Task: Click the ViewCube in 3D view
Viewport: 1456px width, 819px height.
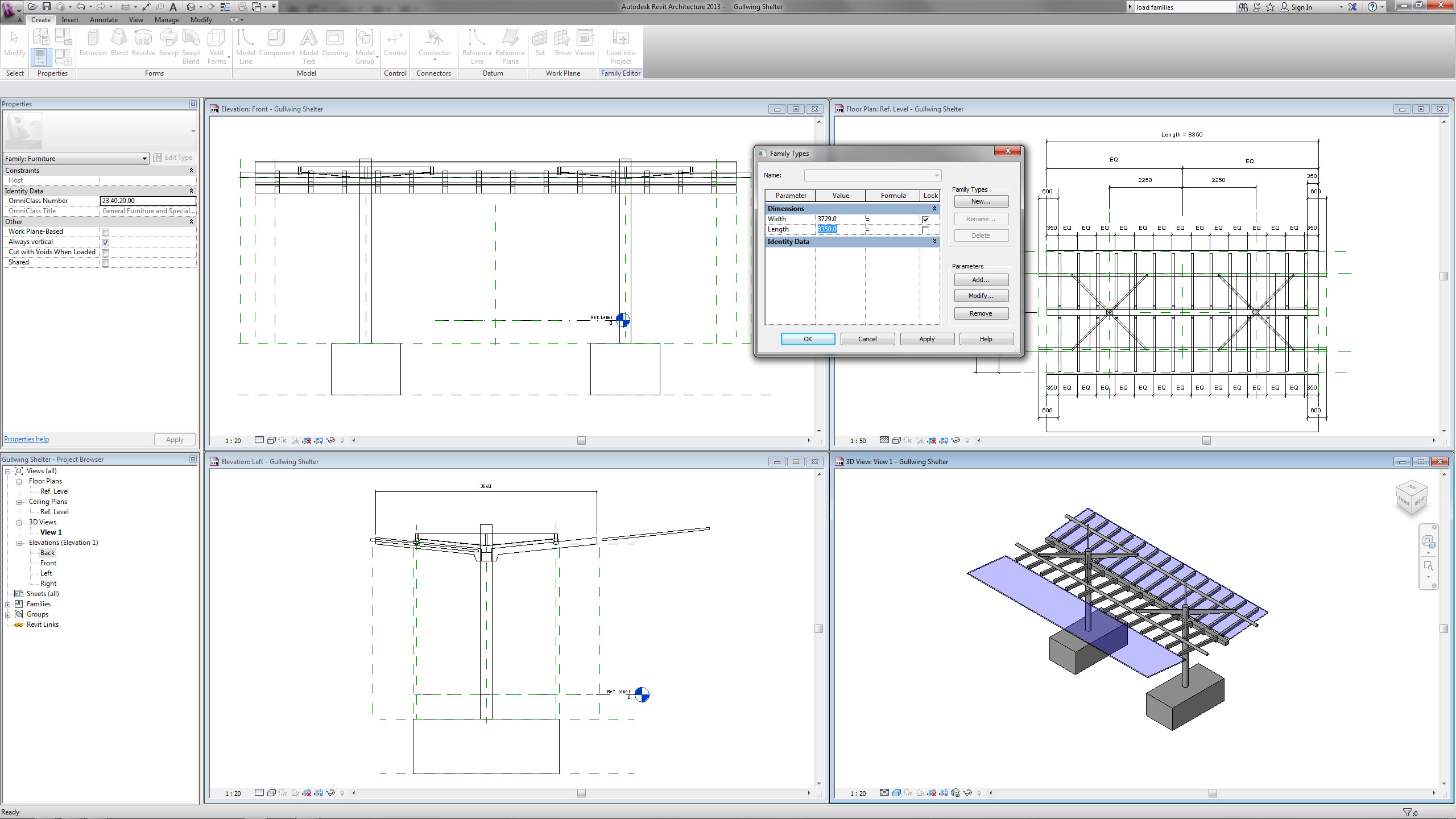Action: pos(1412,498)
